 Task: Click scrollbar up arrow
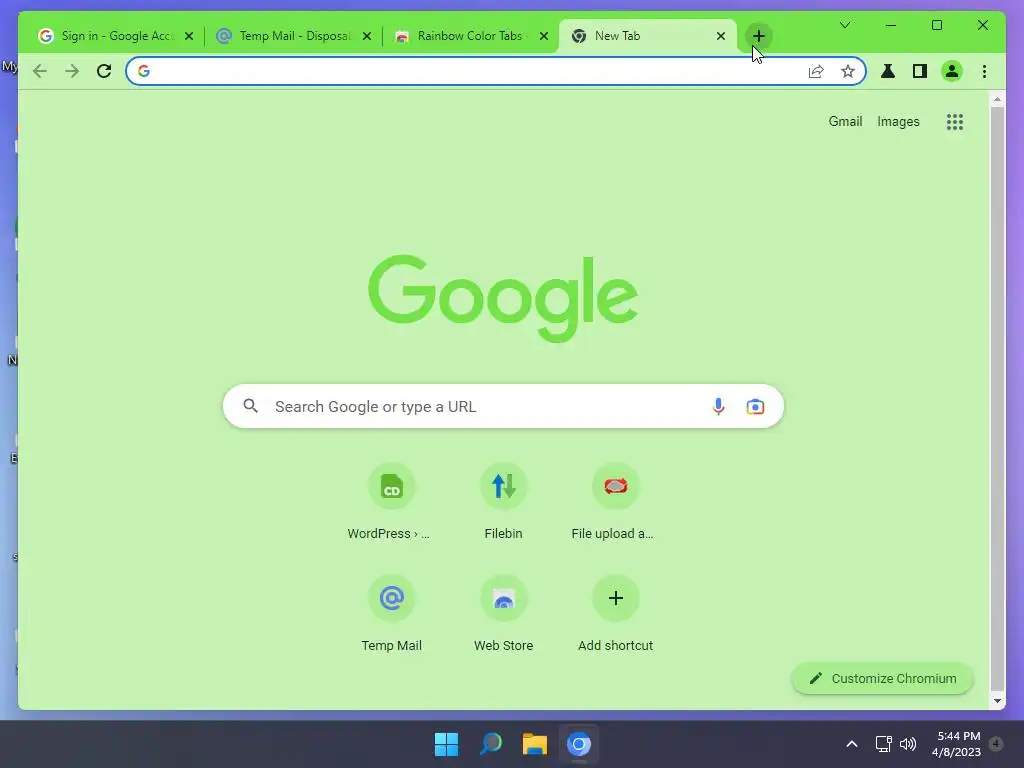(x=997, y=99)
